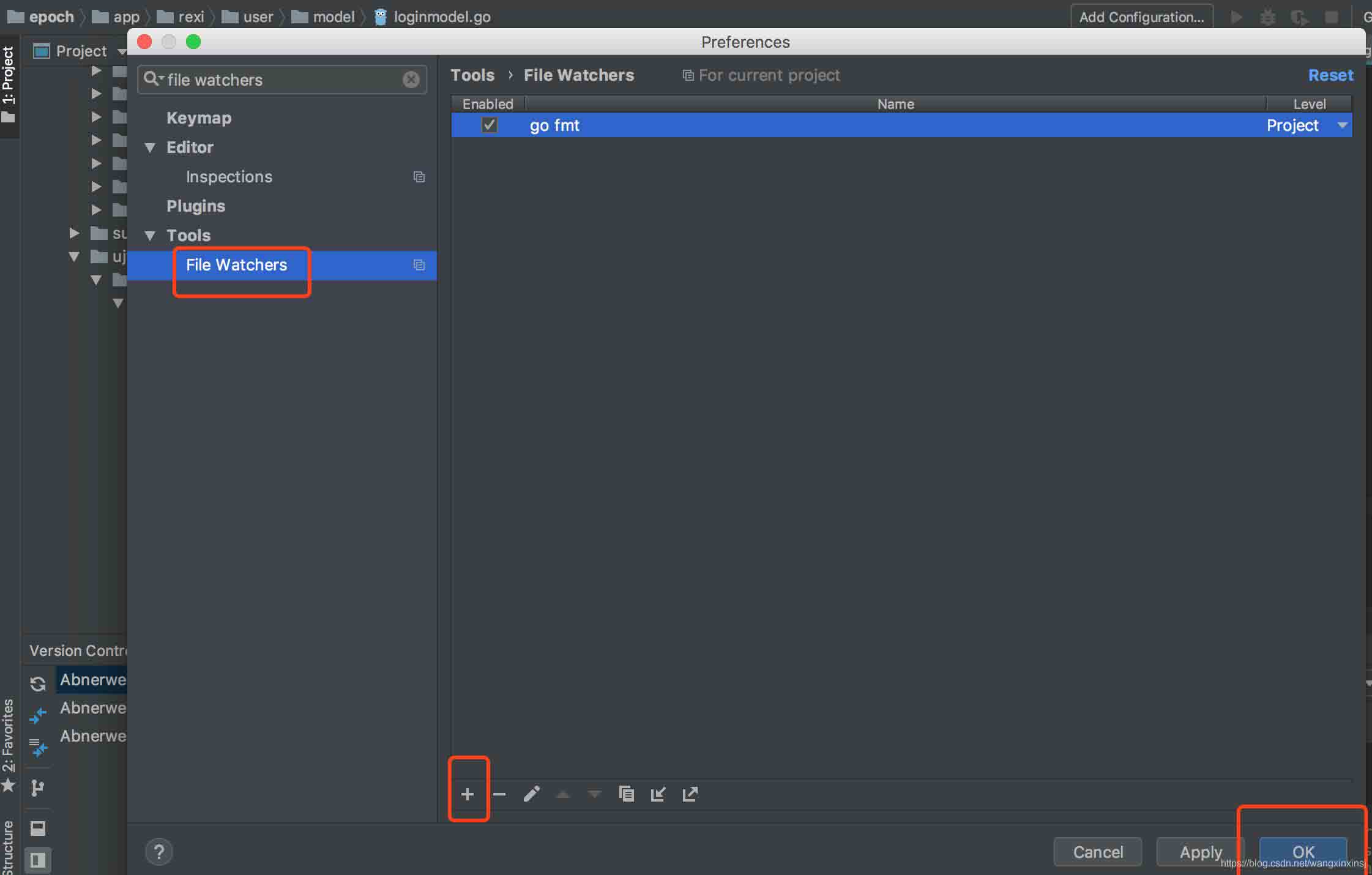This screenshot has height=875, width=1372.
Task: Click the move watcher up arrow icon
Action: click(564, 794)
